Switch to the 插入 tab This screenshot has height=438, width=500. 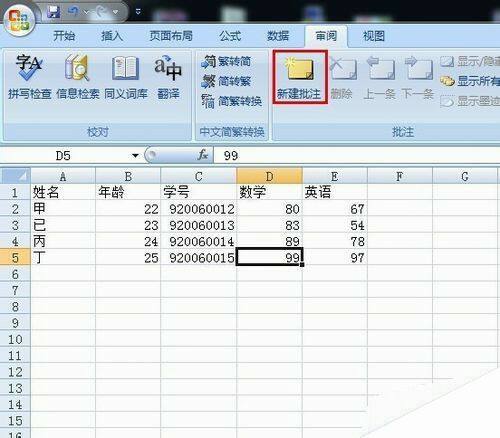click(112, 35)
